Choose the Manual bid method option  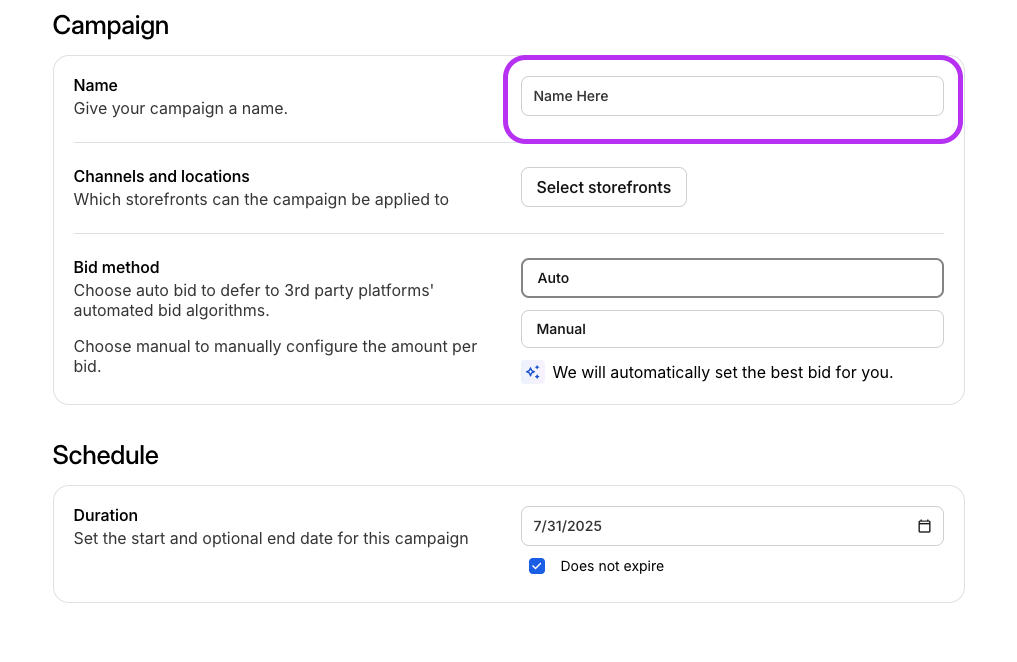[731, 329]
